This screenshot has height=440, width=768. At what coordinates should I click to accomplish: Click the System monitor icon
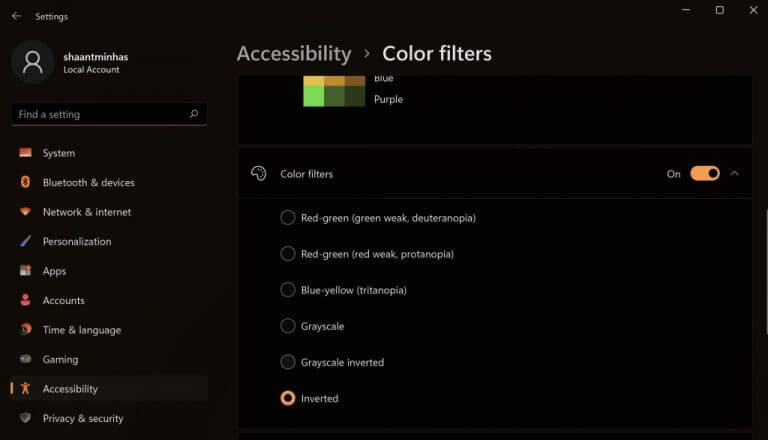point(25,153)
